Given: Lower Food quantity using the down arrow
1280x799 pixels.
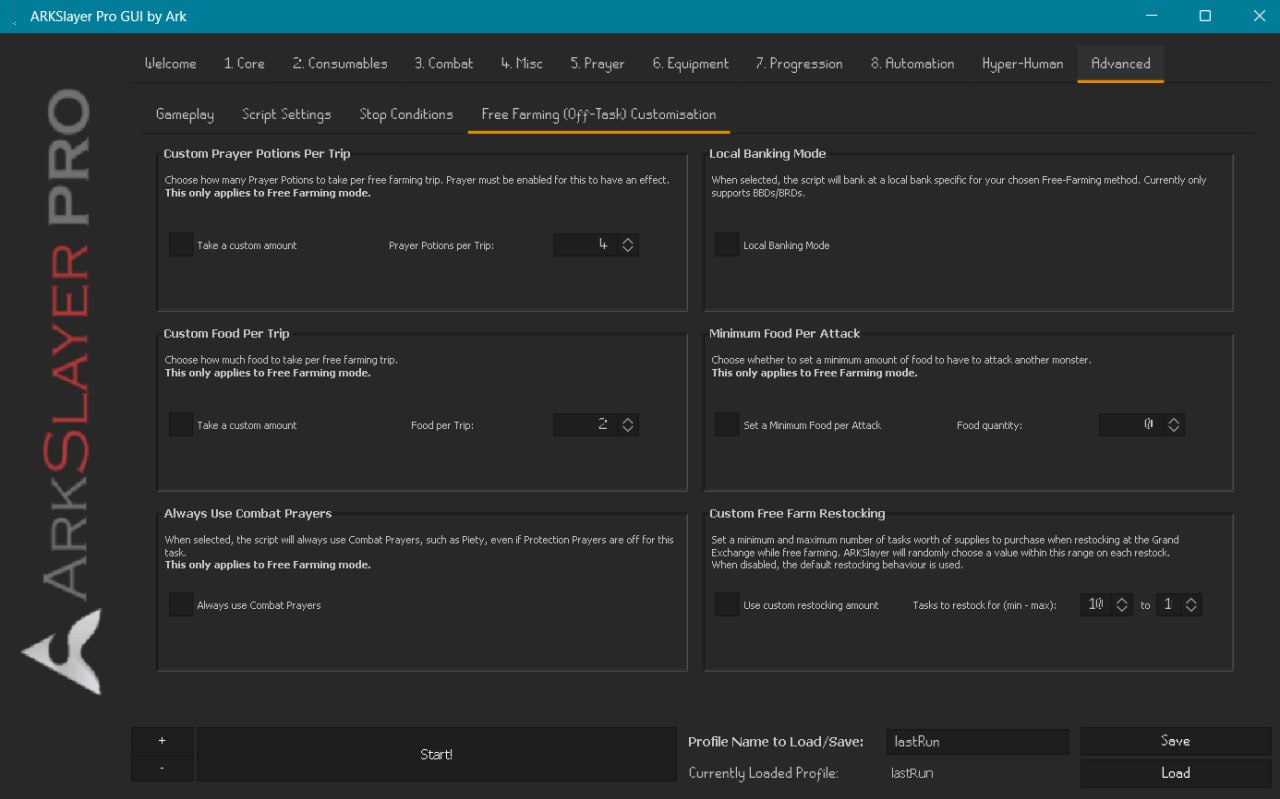Looking at the screenshot, I should (x=1174, y=430).
